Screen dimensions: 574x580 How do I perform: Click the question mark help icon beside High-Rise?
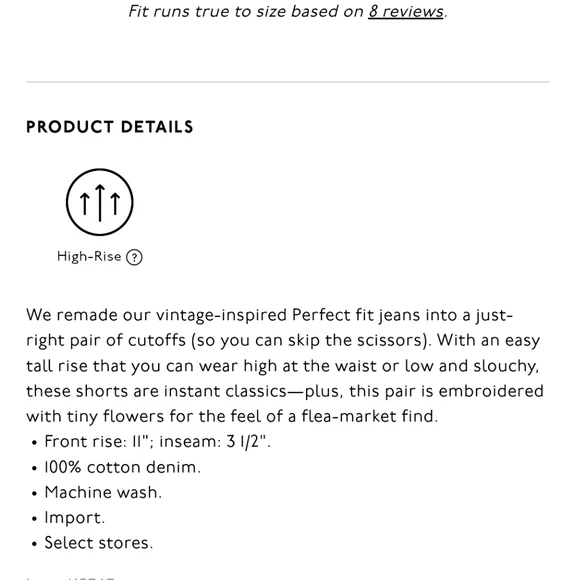pyautogui.click(x=134, y=257)
